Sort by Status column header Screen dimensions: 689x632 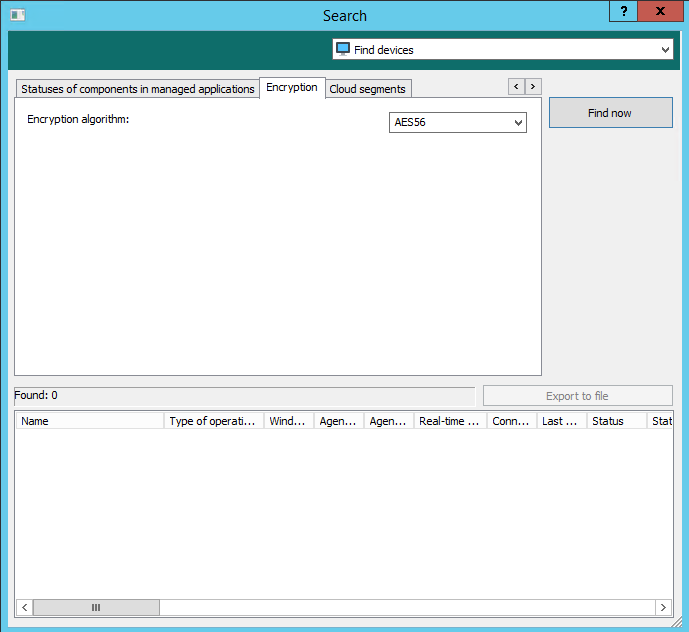coord(615,421)
